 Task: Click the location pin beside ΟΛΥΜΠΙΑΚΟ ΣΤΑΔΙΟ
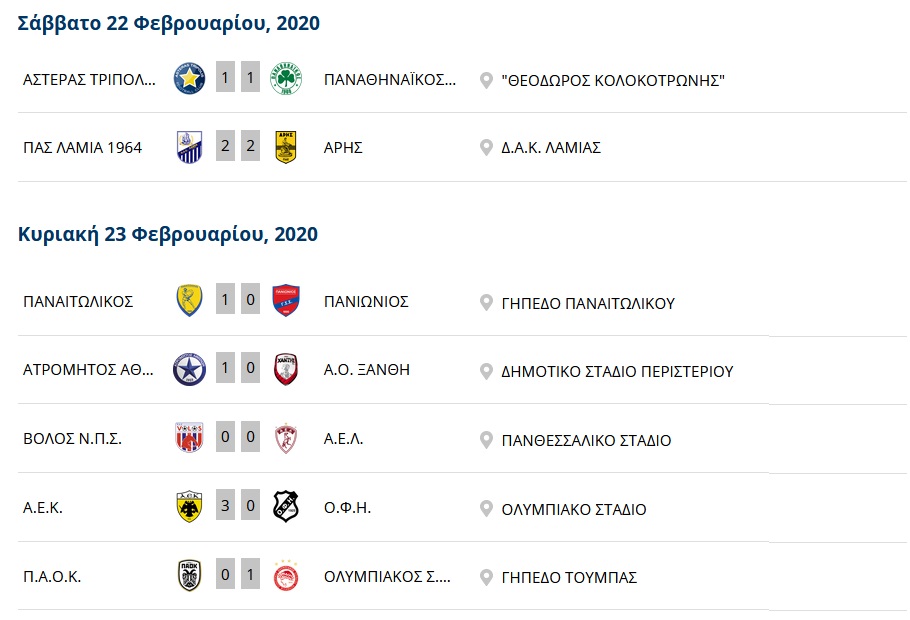point(487,509)
